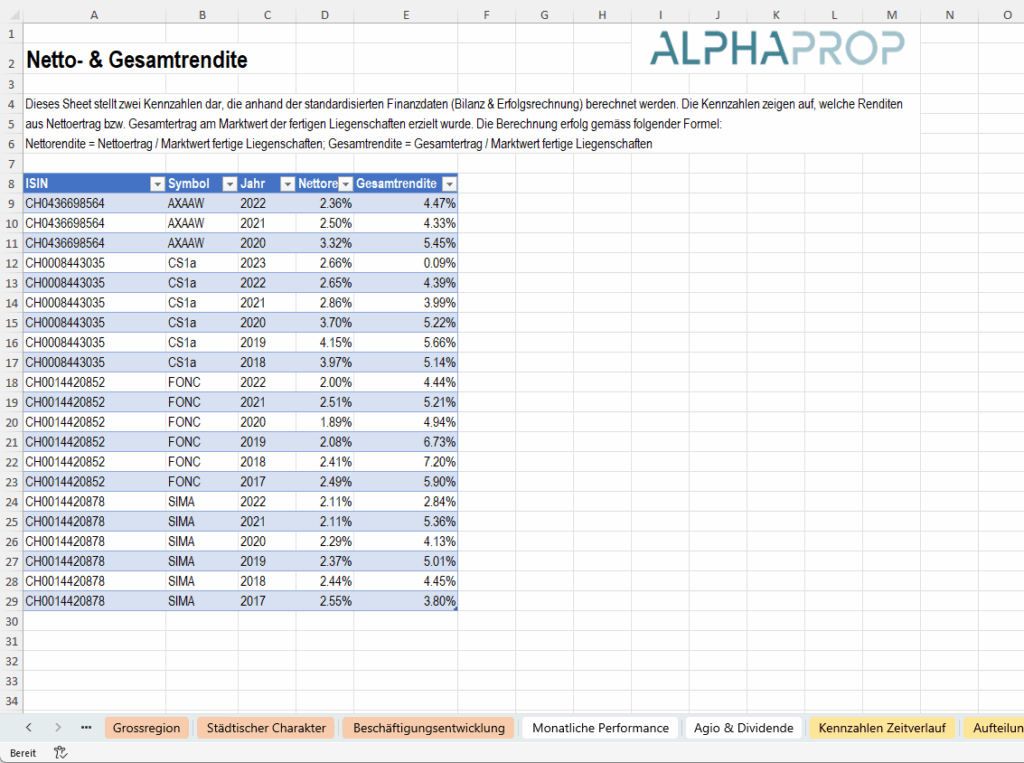Select the Agio & Dividende sheet tab
This screenshot has width=1024, height=763.
744,728
